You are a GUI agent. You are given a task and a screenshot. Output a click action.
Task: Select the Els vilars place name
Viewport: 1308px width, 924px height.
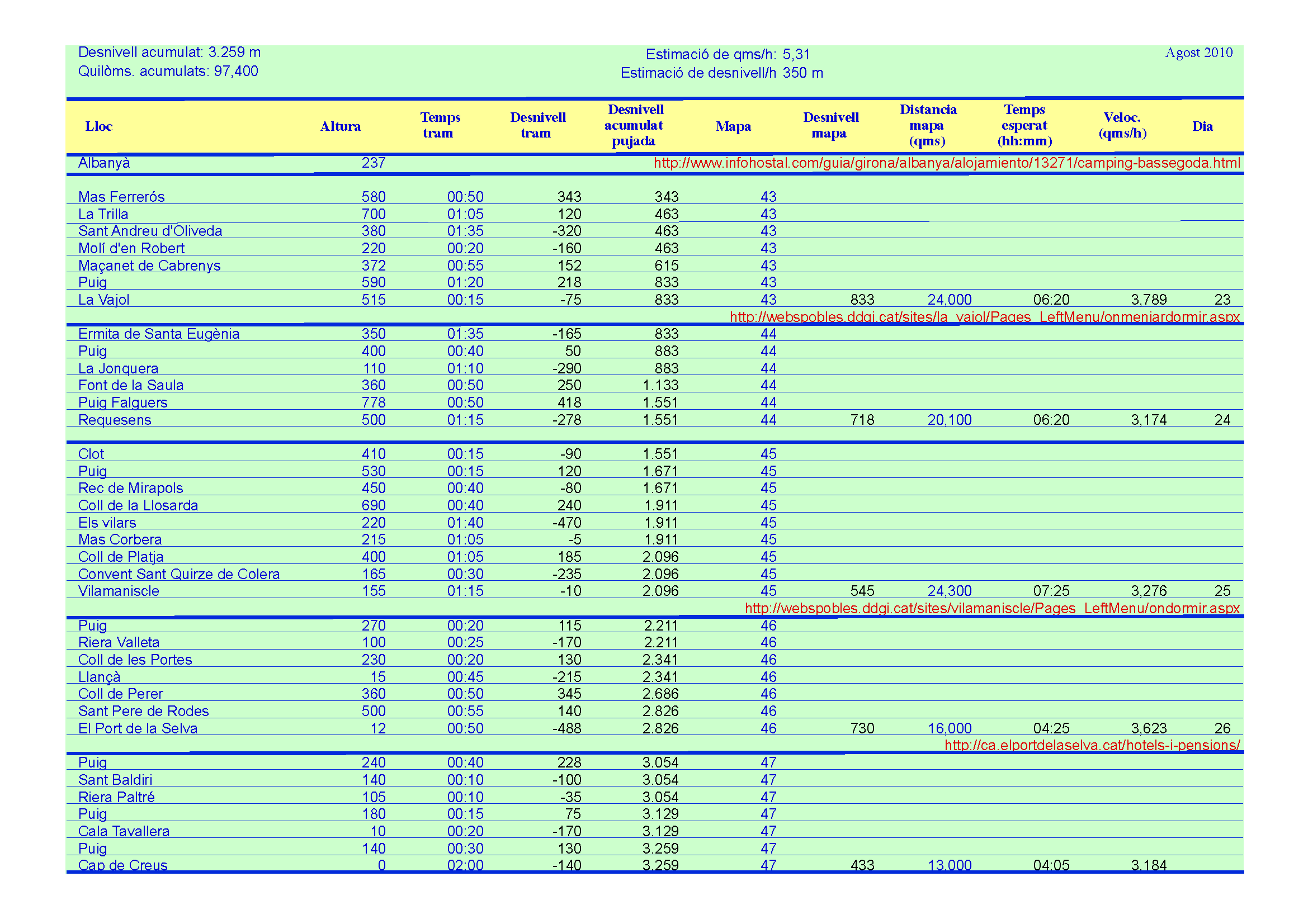[x=107, y=523]
